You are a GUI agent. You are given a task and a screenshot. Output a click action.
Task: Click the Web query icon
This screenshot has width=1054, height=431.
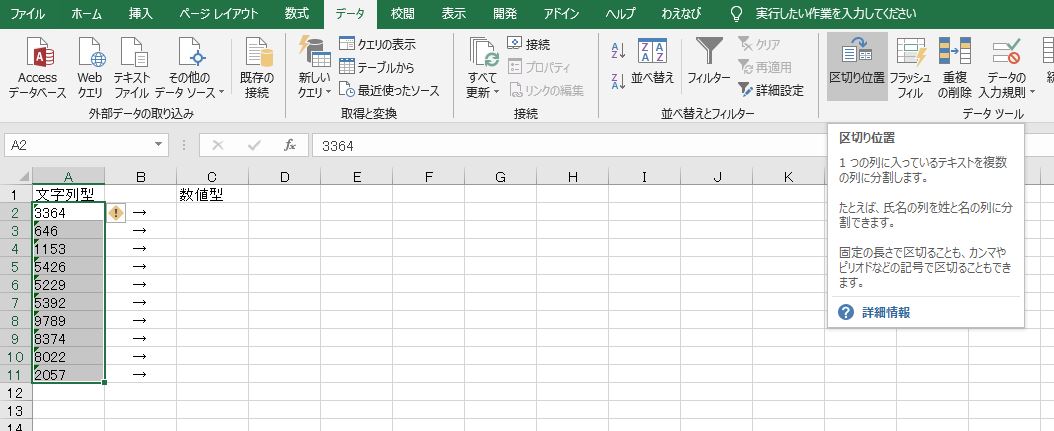pos(90,52)
